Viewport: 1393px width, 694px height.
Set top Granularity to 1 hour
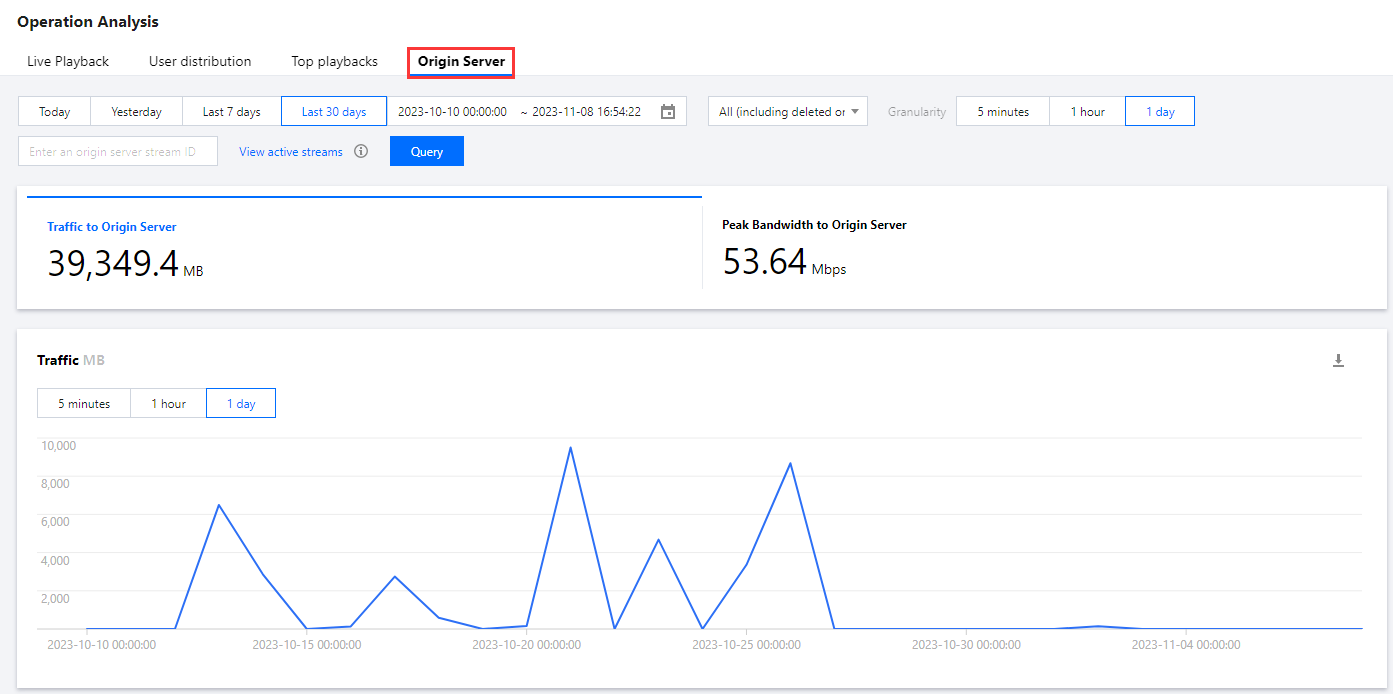pos(1088,111)
